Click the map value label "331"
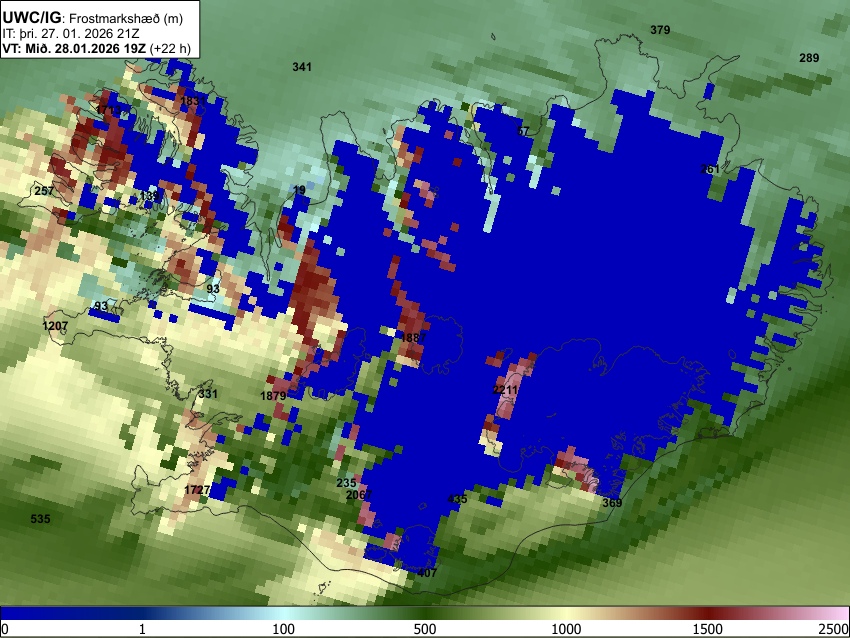The image size is (850, 638). (x=208, y=394)
